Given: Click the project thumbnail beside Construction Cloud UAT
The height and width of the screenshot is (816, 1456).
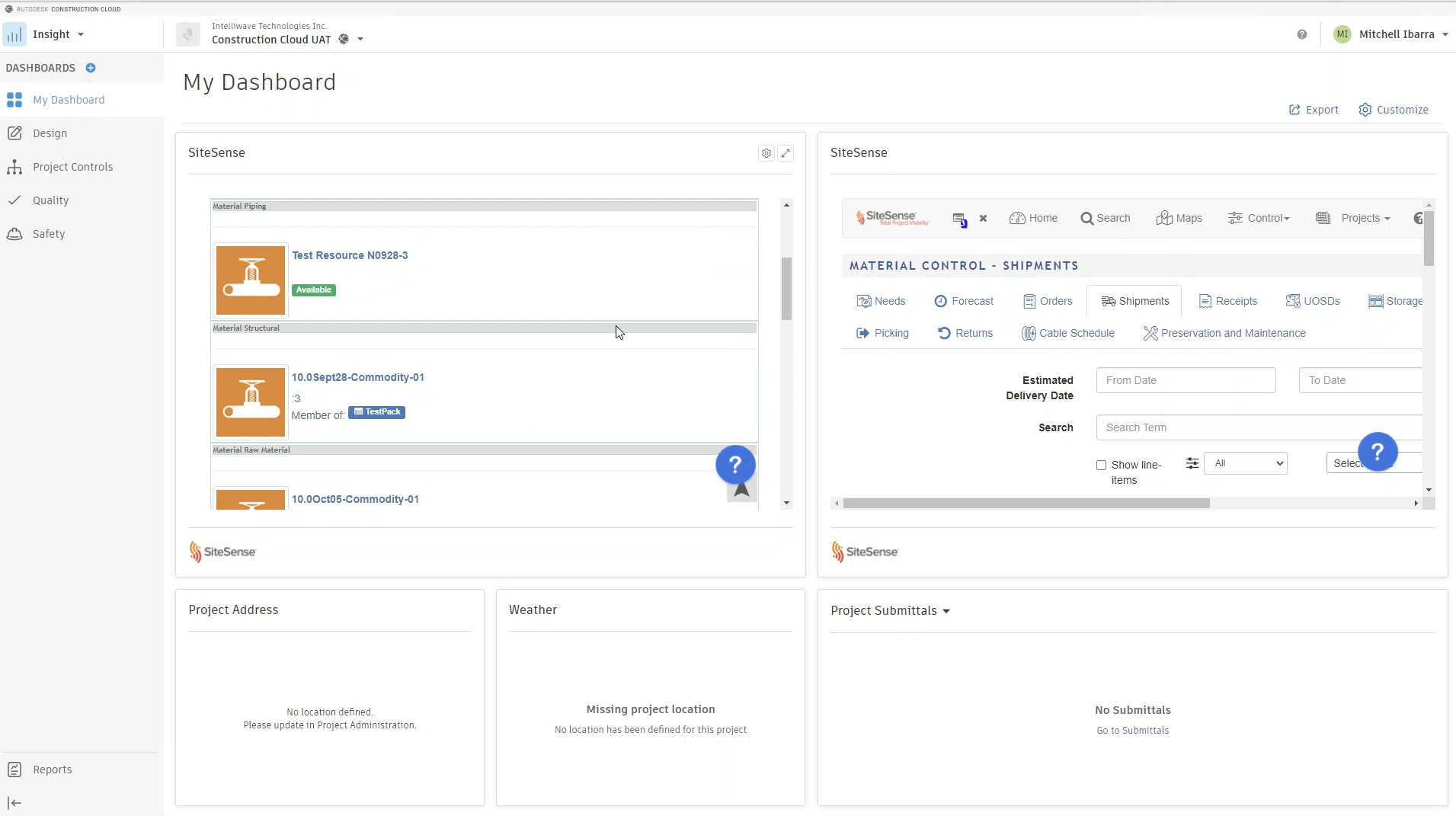Looking at the screenshot, I should 188,34.
